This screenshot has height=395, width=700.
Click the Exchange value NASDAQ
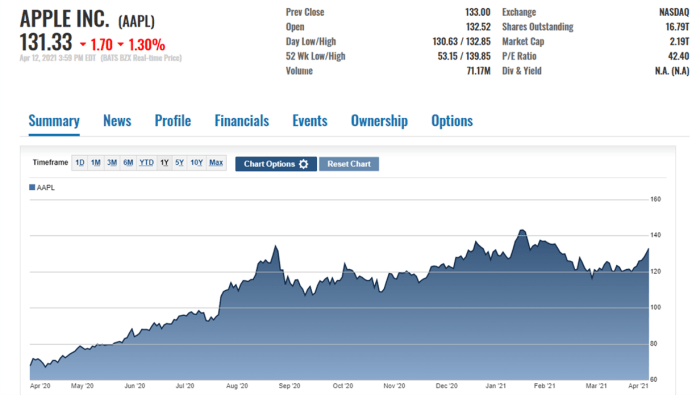coord(674,12)
